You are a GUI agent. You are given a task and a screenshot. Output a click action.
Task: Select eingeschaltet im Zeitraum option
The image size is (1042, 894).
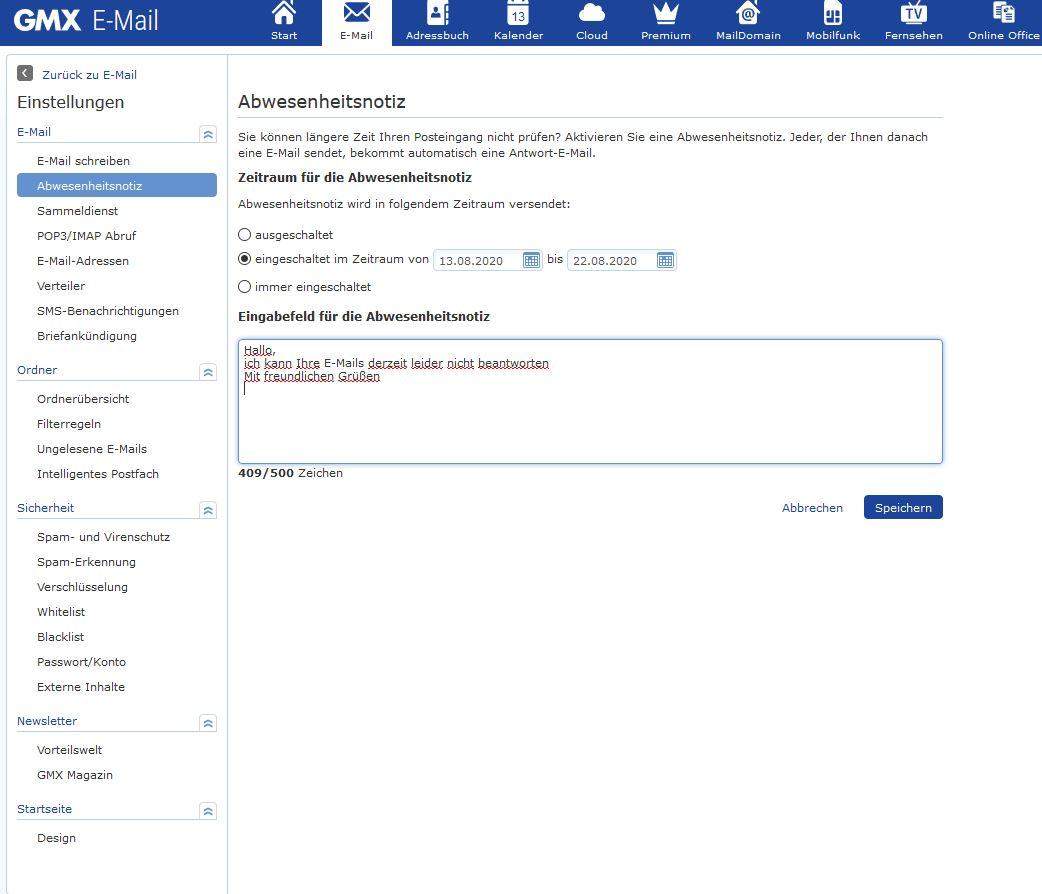[244, 258]
